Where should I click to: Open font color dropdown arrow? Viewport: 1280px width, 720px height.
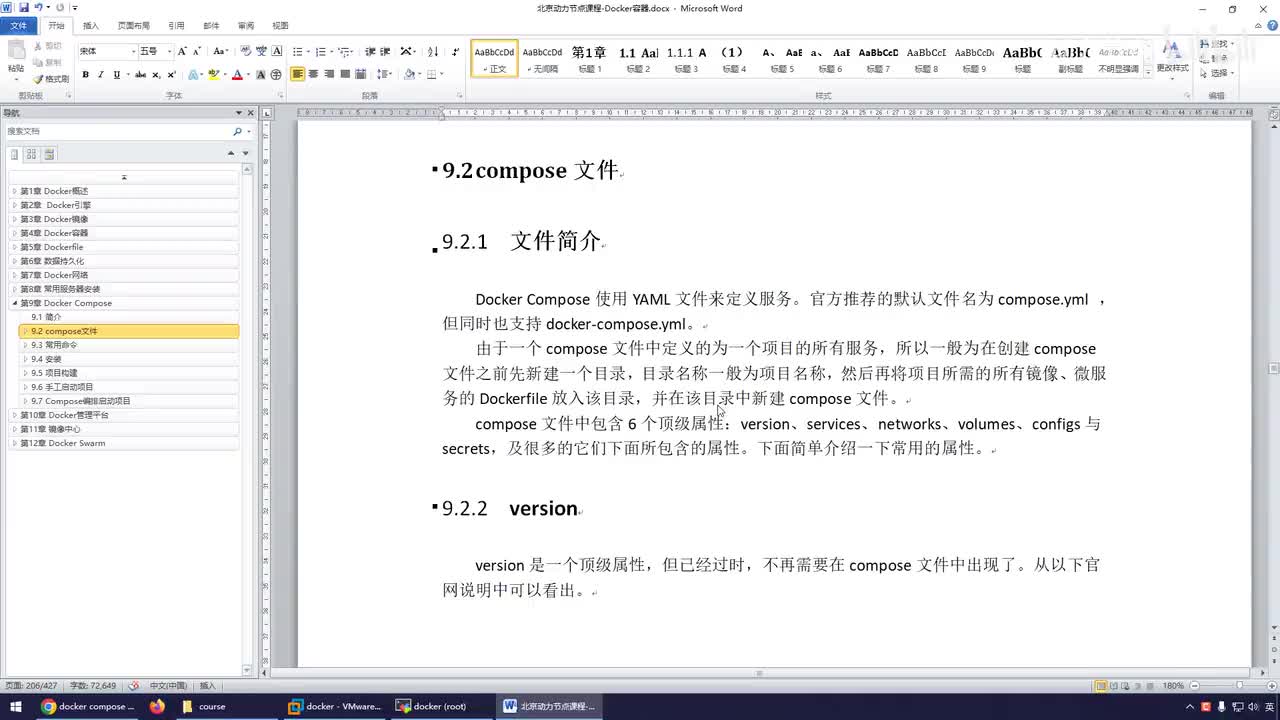[248, 75]
